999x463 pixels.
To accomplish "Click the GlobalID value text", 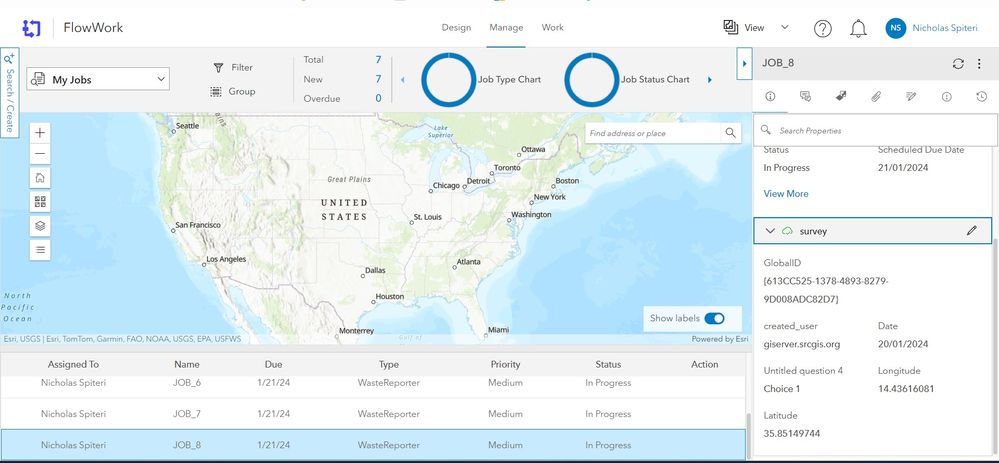I will (826, 290).
